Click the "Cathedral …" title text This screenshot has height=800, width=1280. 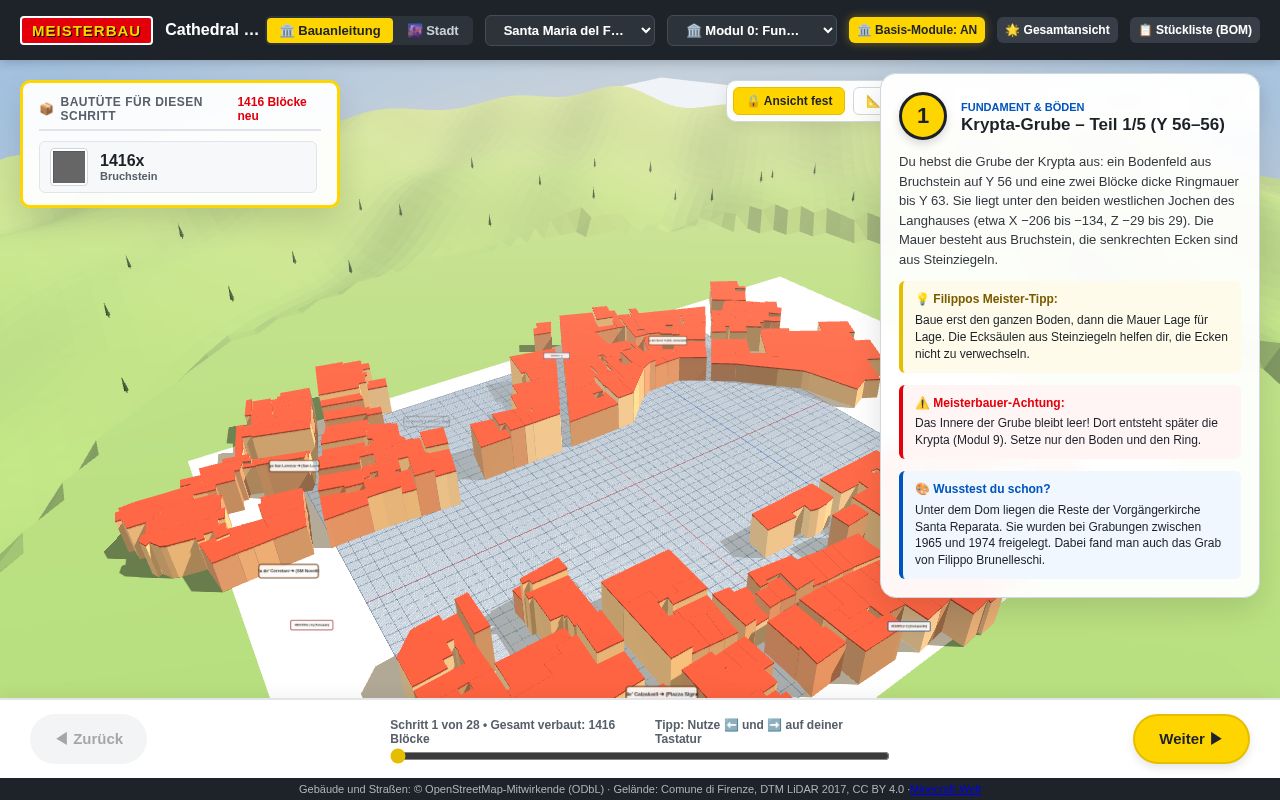pyautogui.click(x=212, y=30)
